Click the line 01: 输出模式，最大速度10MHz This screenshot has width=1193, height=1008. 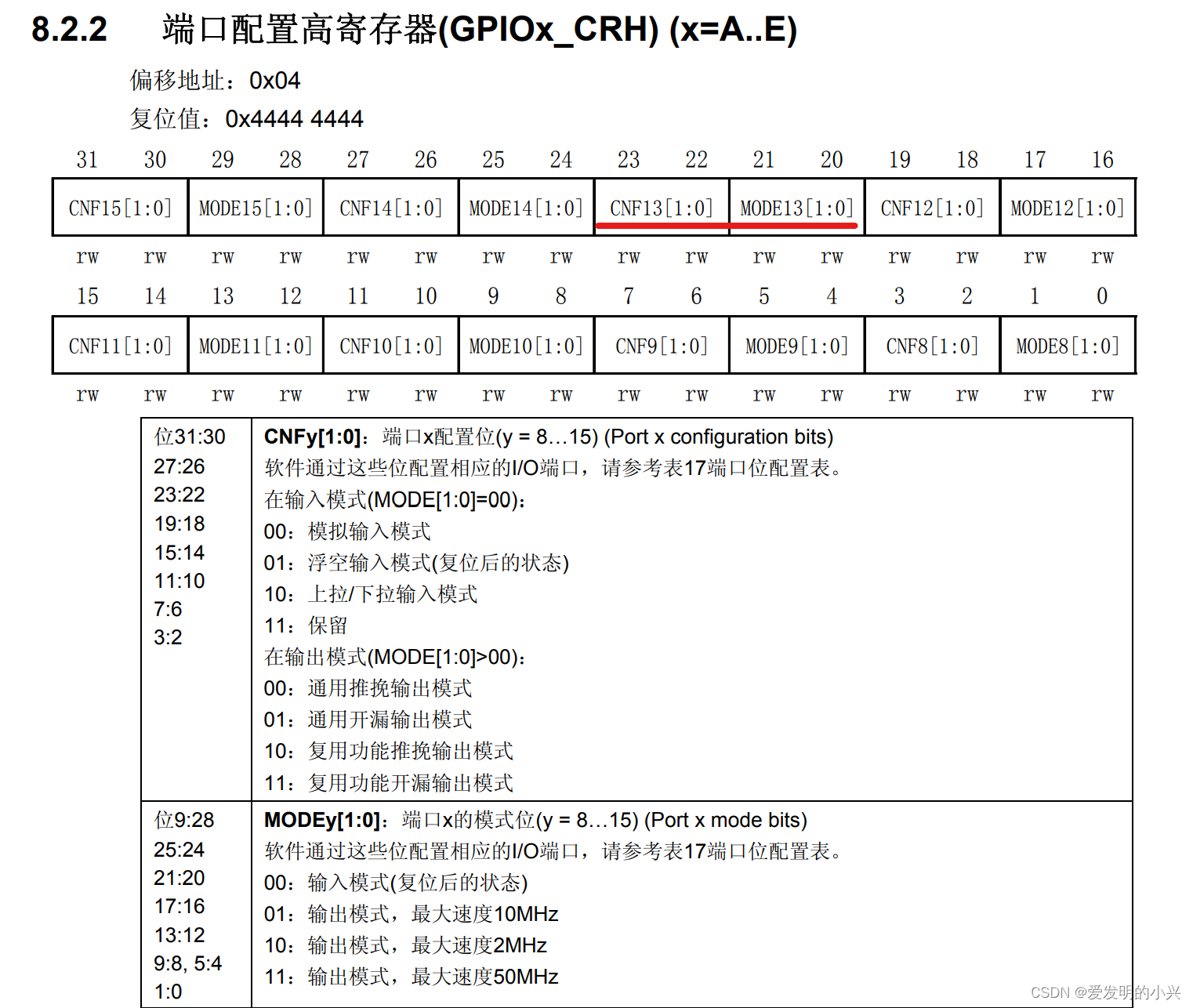point(412,914)
